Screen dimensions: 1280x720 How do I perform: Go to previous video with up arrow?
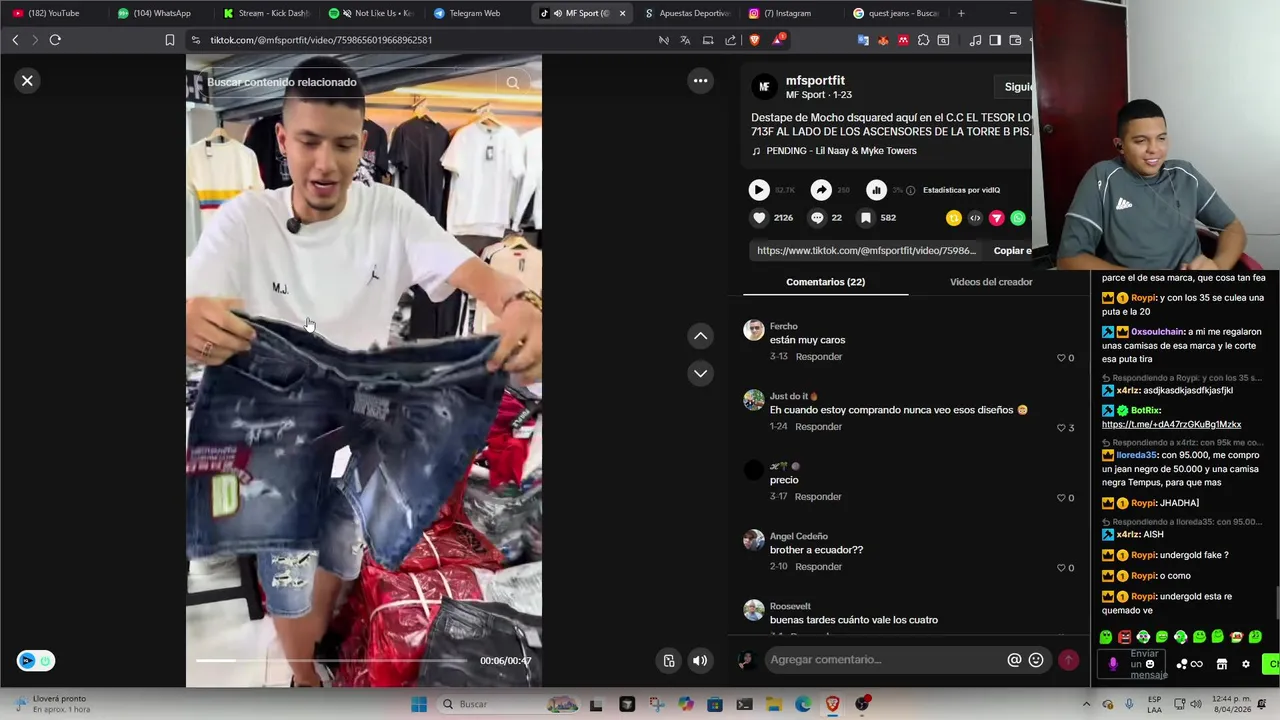tap(701, 336)
